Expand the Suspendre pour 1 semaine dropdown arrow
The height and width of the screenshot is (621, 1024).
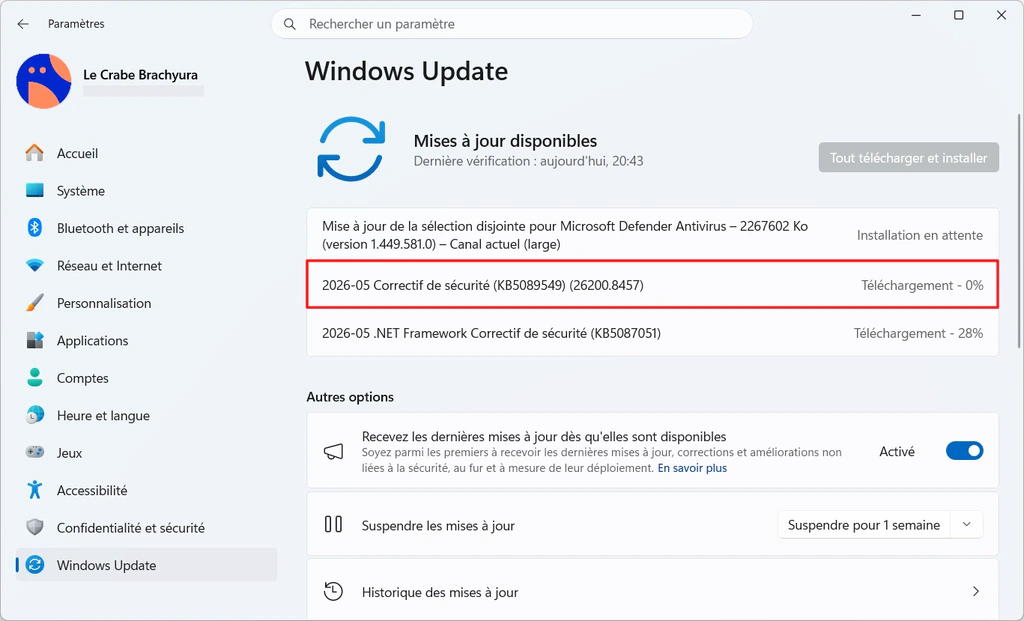[967, 524]
